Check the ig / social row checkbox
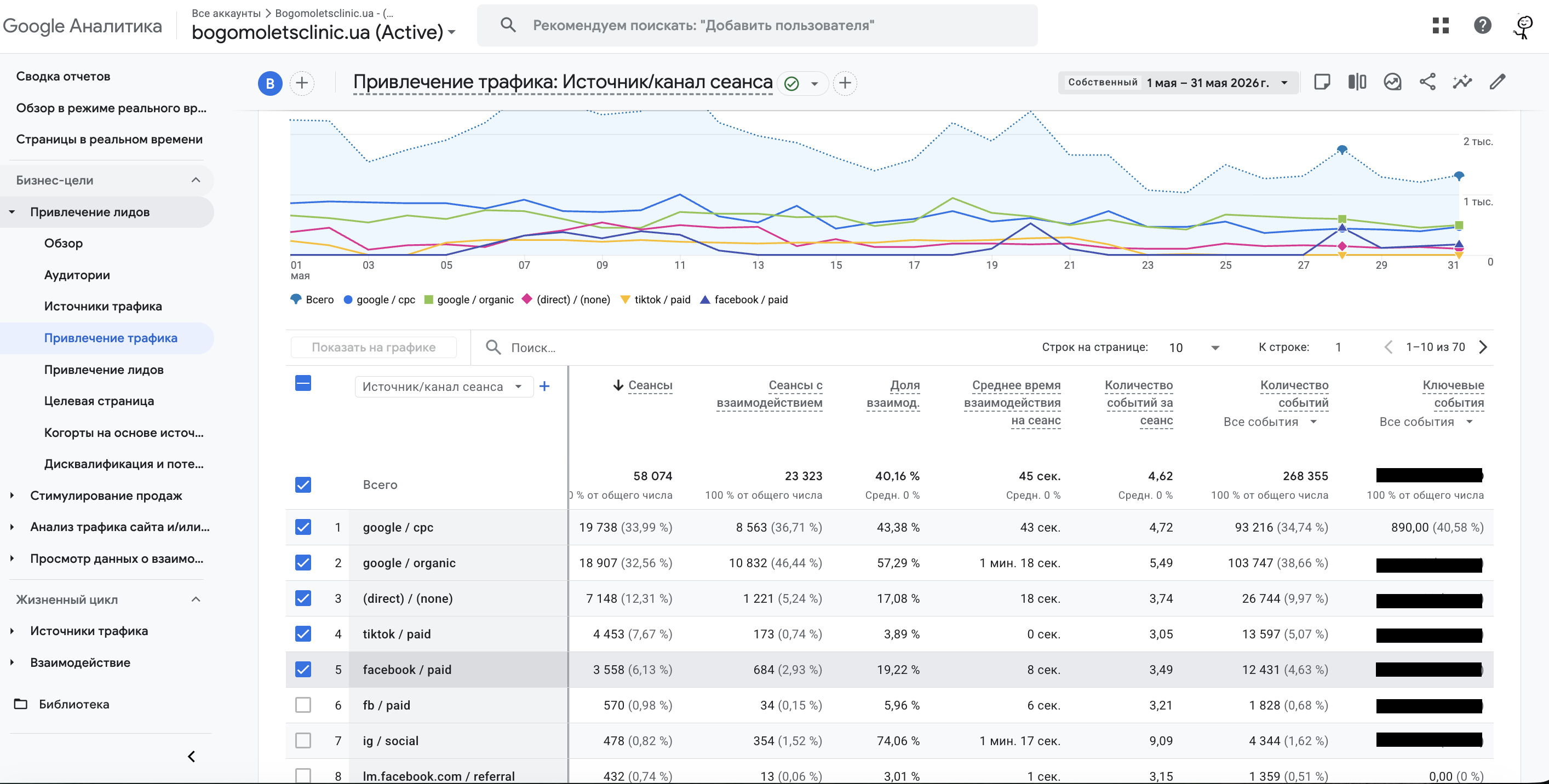 (303, 740)
